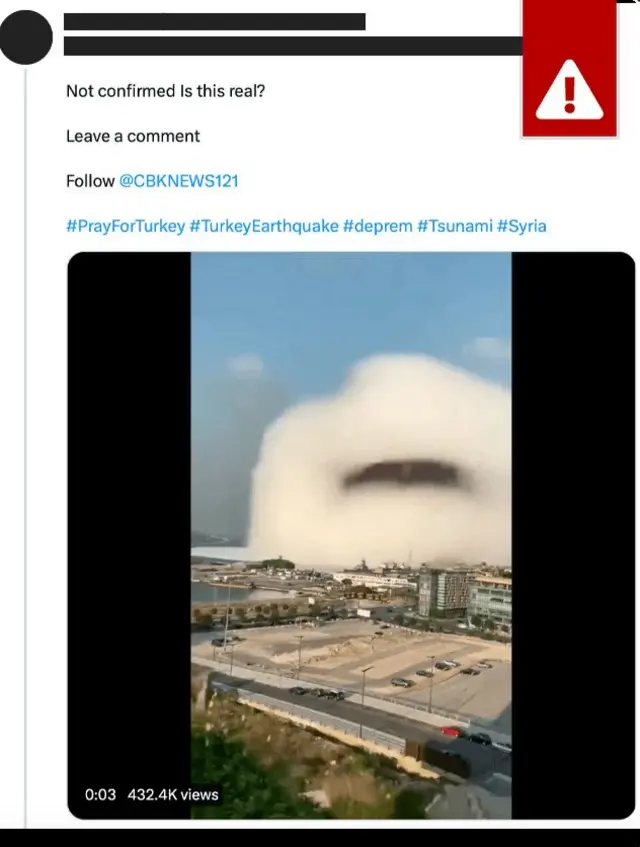Click the red warning triangle icon

tap(569, 89)
